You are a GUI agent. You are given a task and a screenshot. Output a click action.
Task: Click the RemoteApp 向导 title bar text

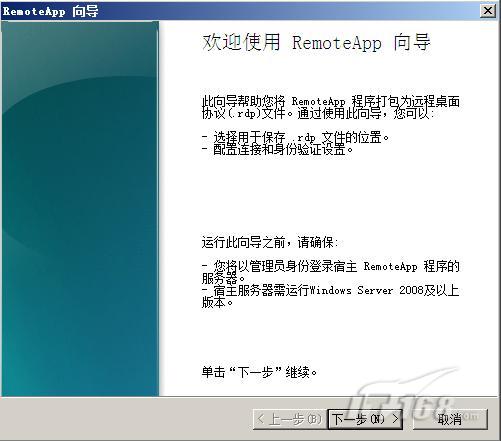tap(51, 11)
